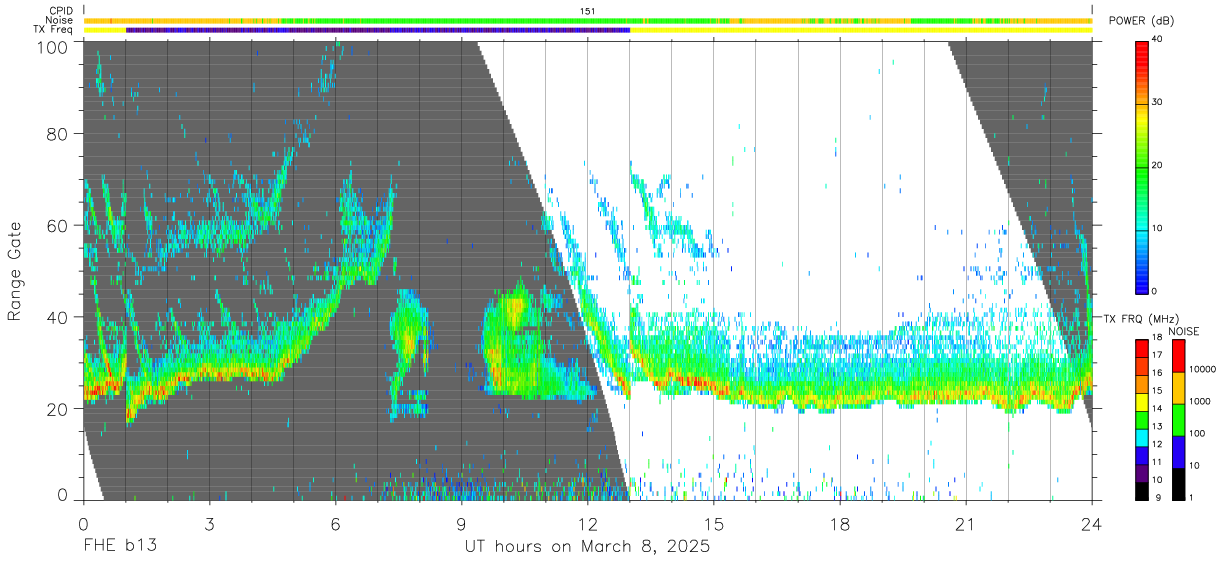
Task: Click the x-axis tick label "6"
Action: (336, 524)
